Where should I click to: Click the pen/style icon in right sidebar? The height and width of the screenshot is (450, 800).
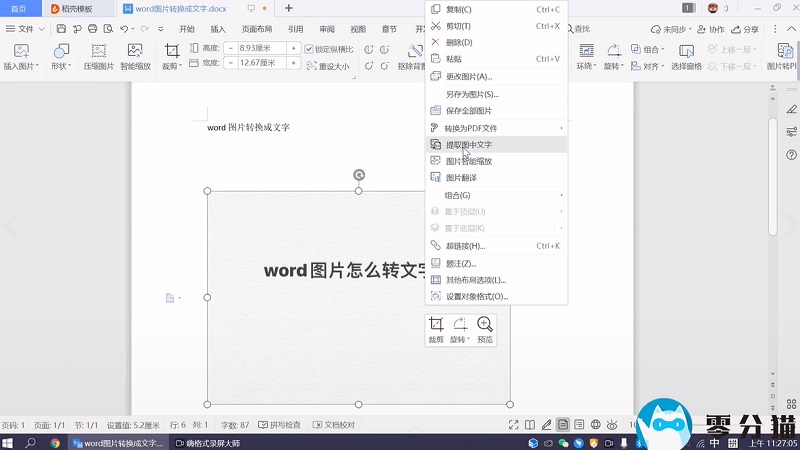[x=791, y=109]
